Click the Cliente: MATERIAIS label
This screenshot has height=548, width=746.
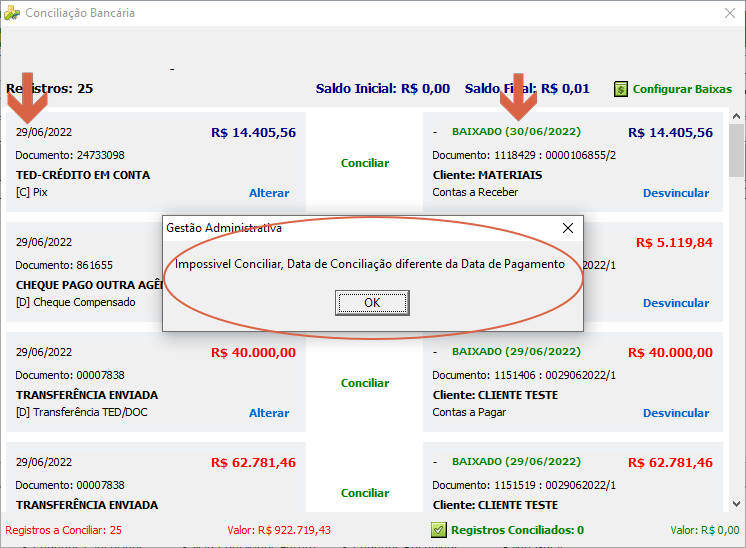click(487, 175)
